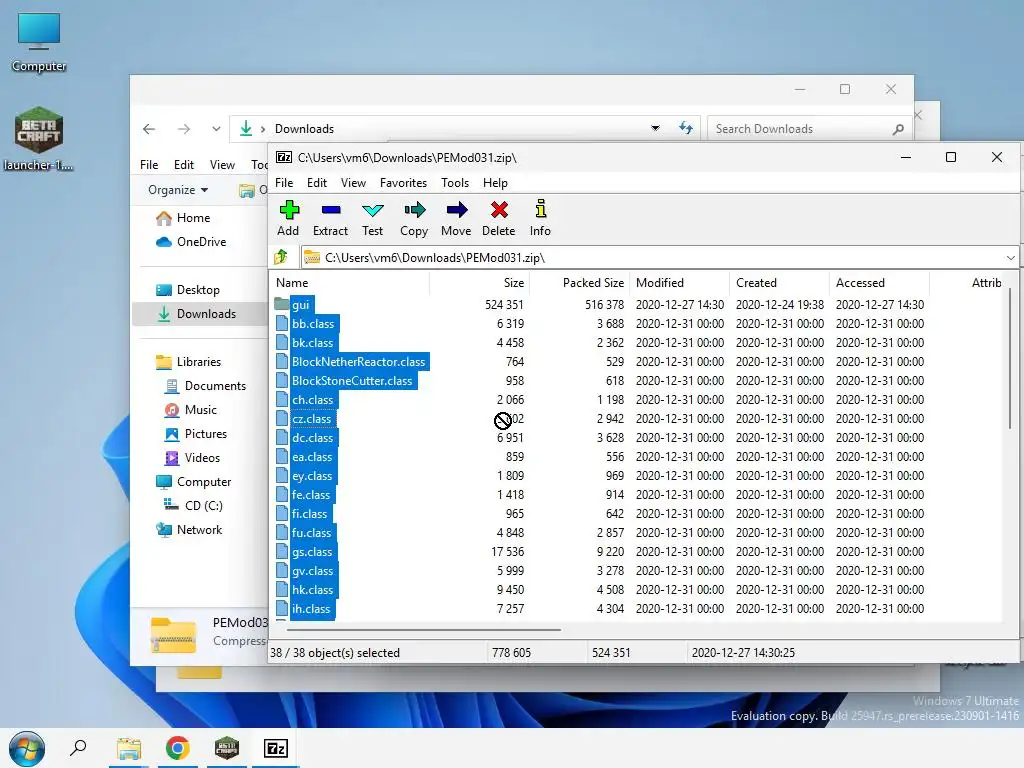Viewport: 1024px width, 768px height.
Task: Launch Chrome from the taskbar
Action: pyautogui.click(x=178, y=748)
